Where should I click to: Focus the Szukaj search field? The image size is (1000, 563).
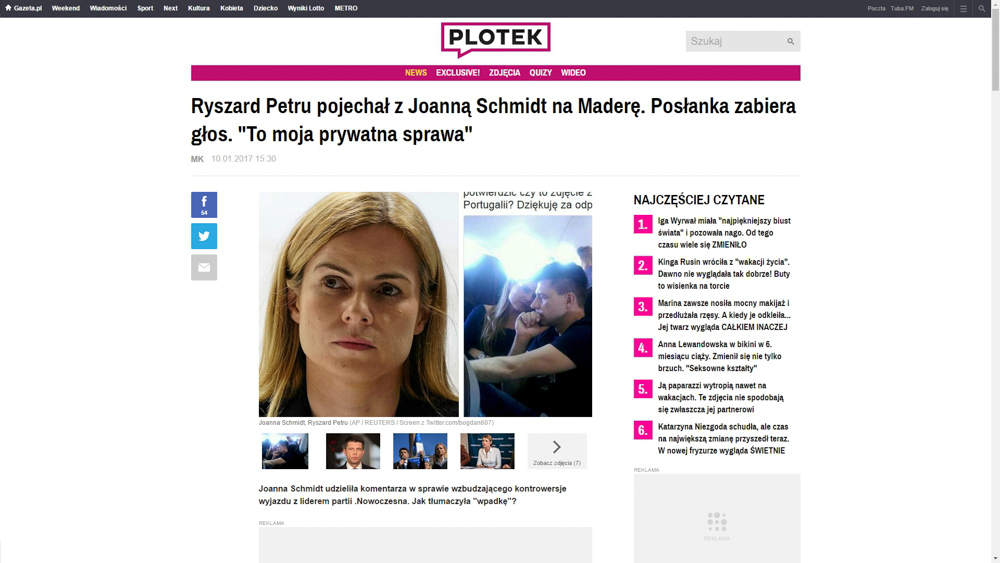click(735, 41)
